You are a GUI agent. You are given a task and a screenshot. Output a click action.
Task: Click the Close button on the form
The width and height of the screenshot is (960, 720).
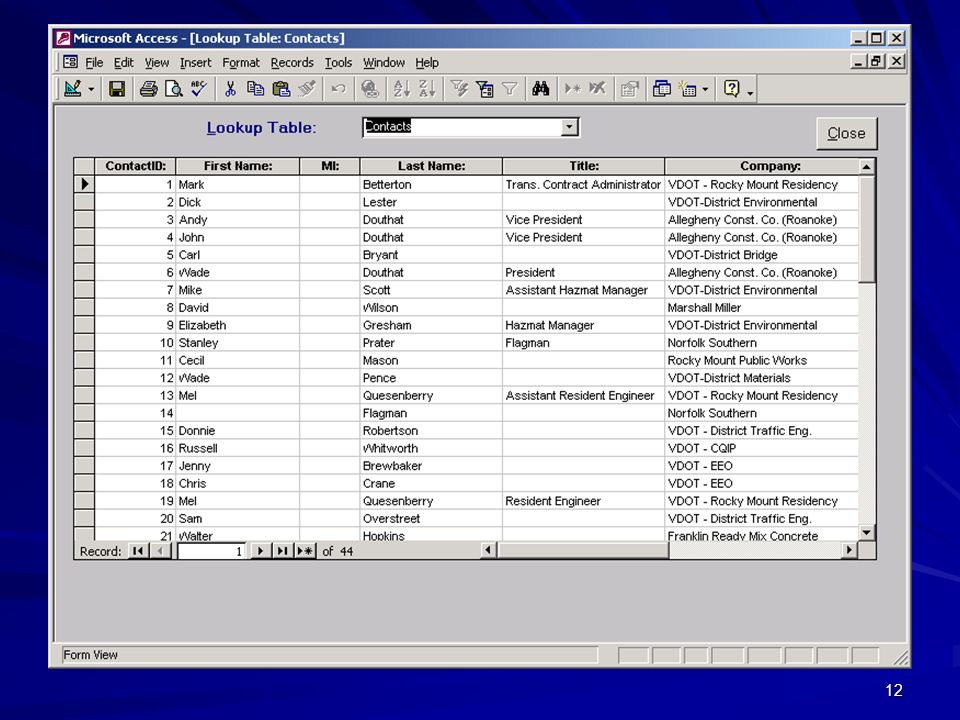coord(846,133)
